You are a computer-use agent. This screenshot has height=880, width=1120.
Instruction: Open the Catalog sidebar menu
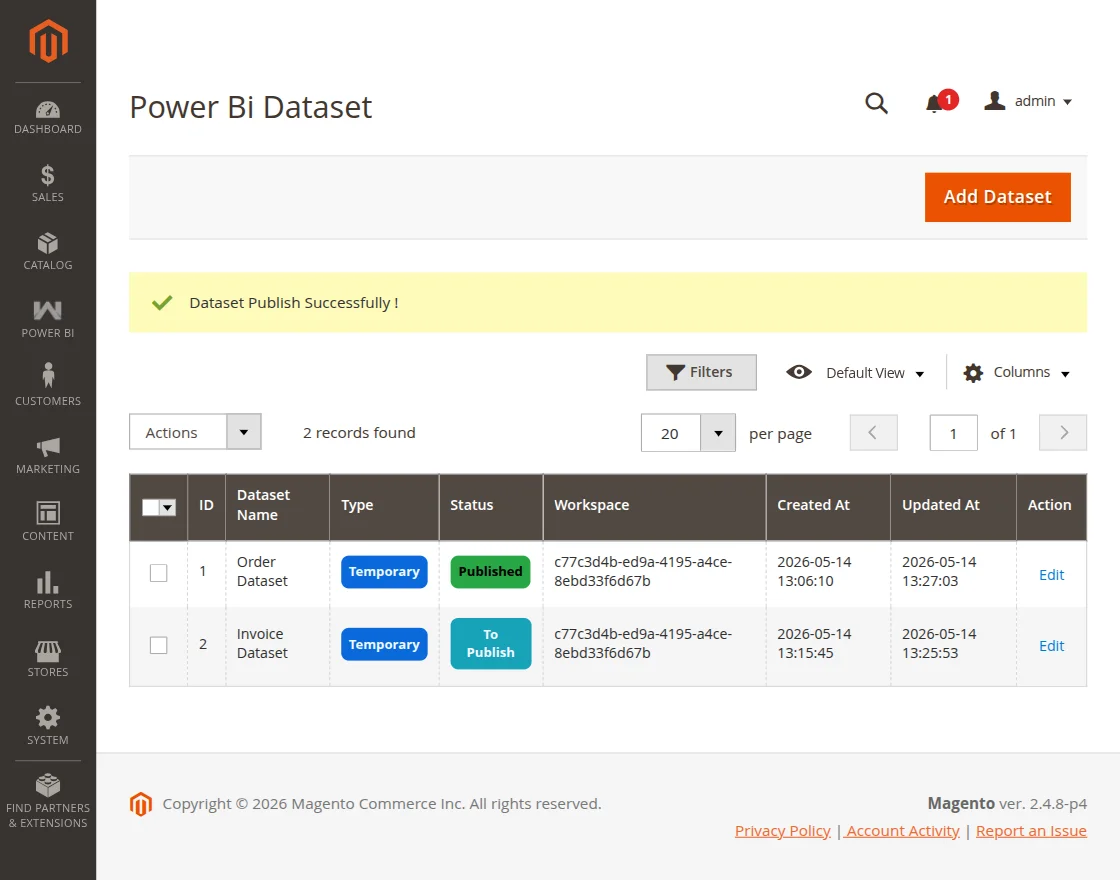click(48, 251)
